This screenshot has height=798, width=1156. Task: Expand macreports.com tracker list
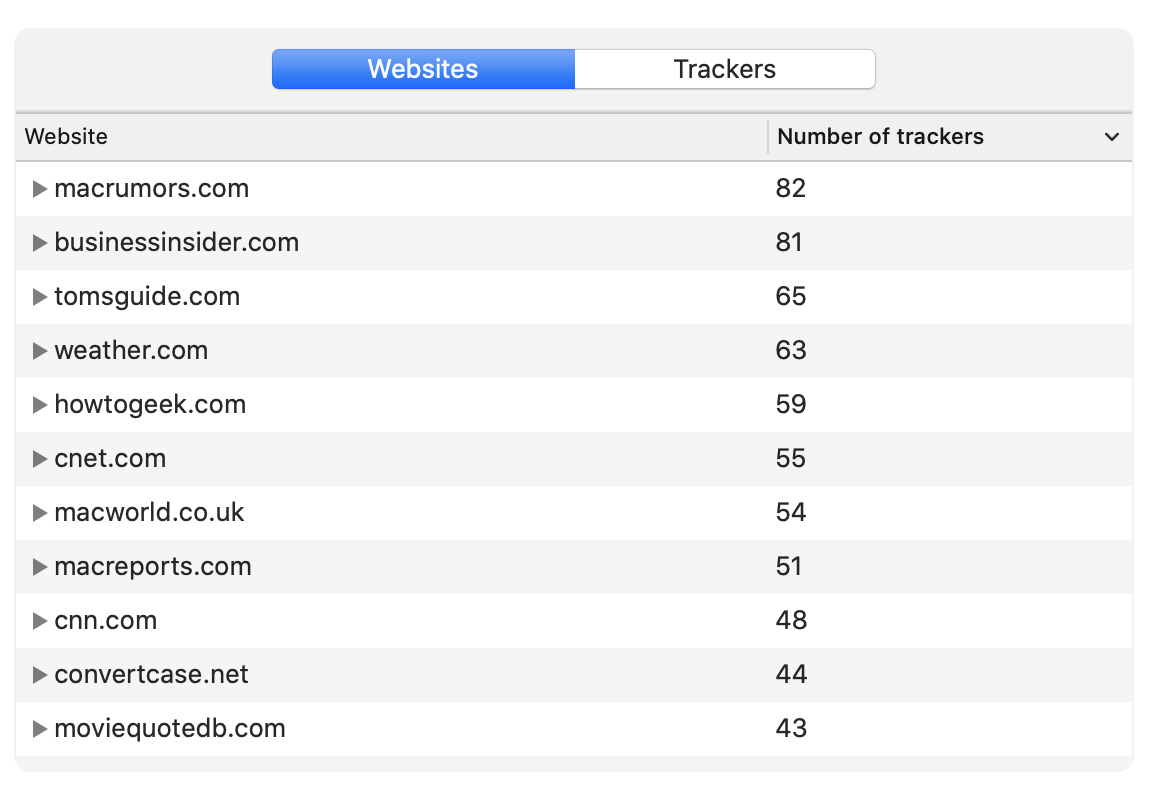[x=40, y=567]
